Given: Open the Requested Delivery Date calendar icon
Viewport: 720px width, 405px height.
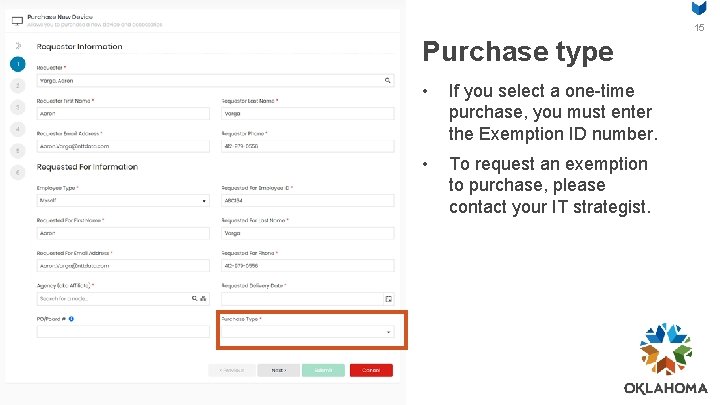Looking at the screenshot, I should [x=388, y=298].
